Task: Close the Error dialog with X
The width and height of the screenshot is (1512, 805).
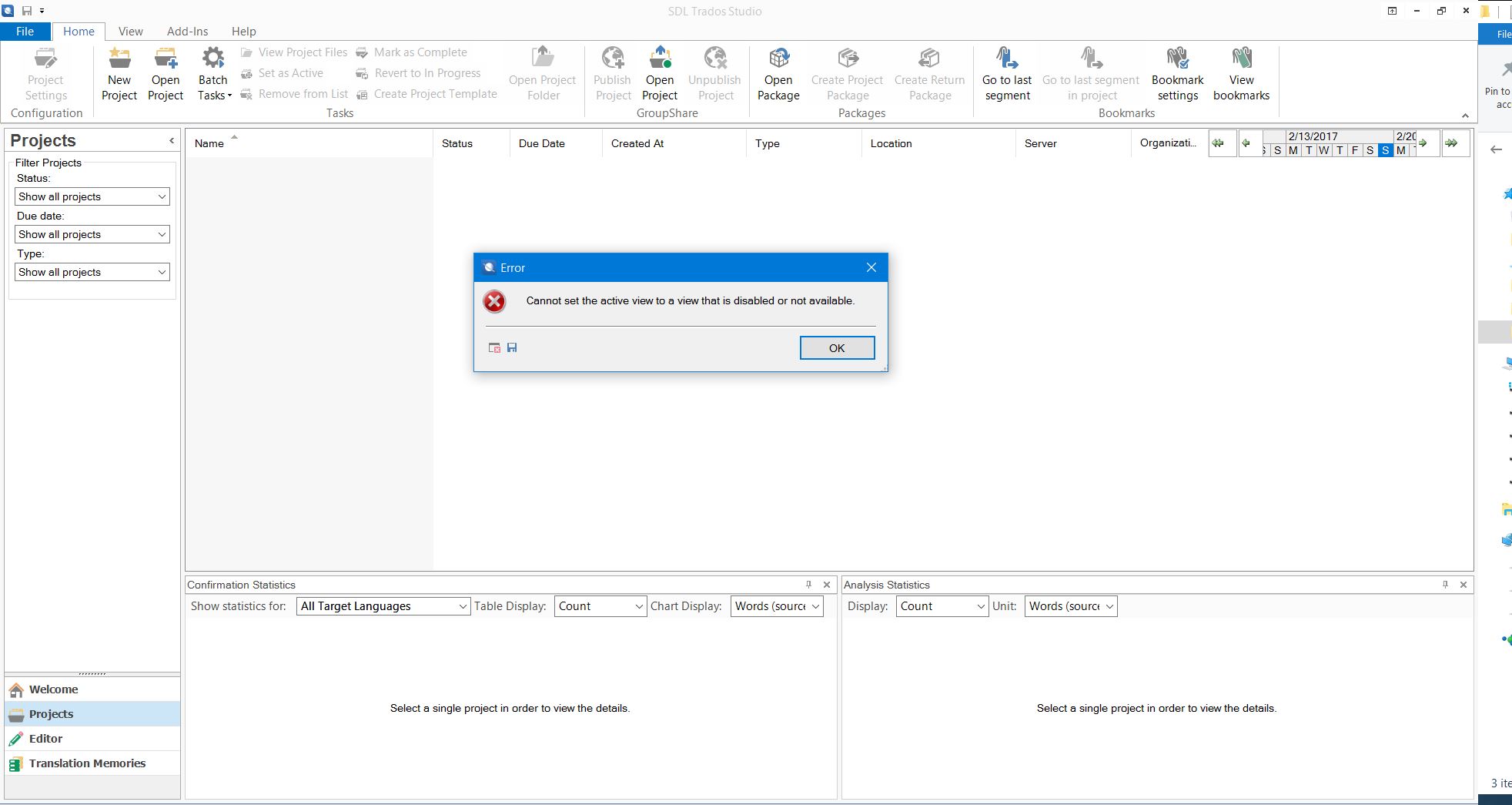Action: [871, 267]
